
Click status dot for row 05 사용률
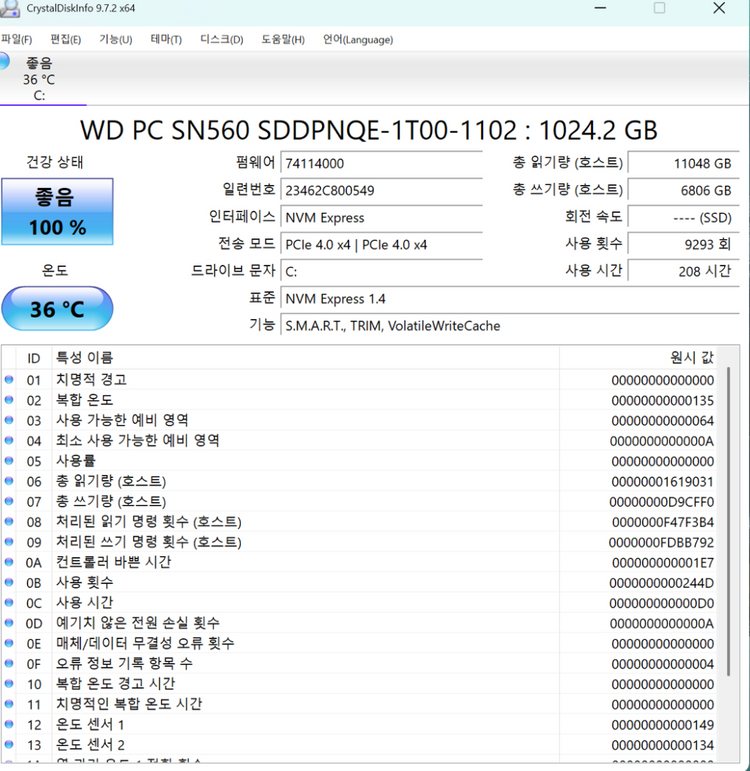[9, 461]
